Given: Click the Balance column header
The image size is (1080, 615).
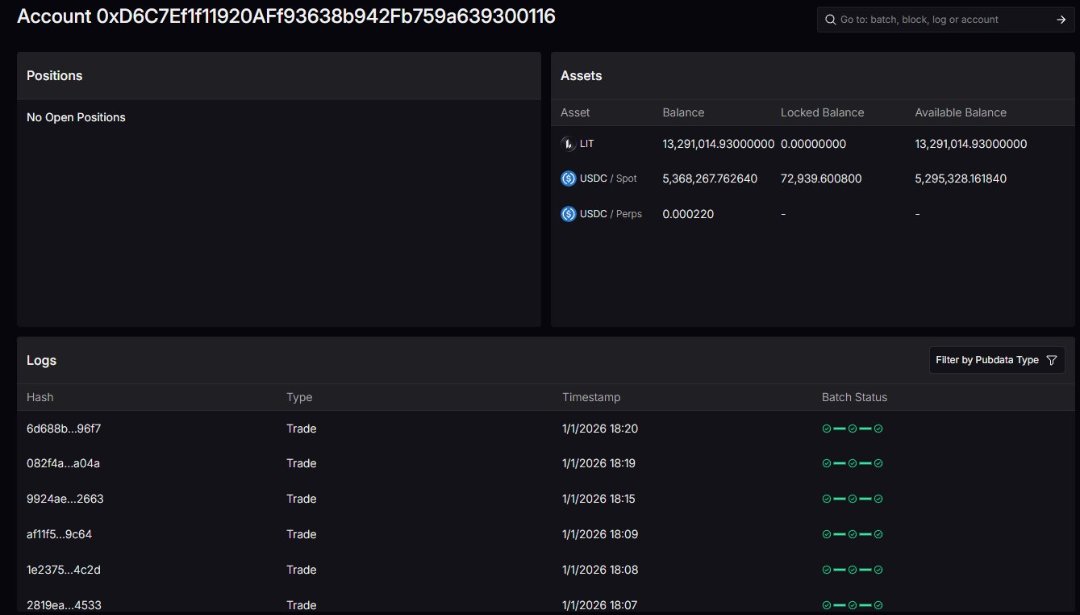Looking at the screenshot, I should pos(683,112).
